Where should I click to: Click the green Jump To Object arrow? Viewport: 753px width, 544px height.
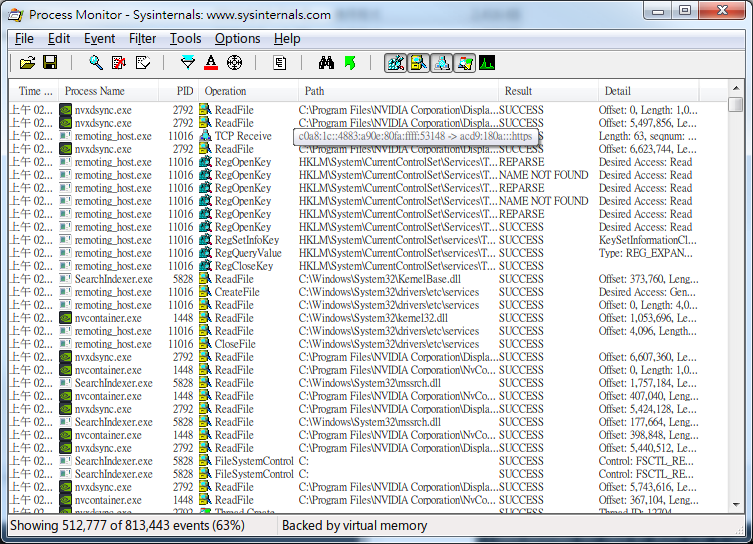pos(350,63)
